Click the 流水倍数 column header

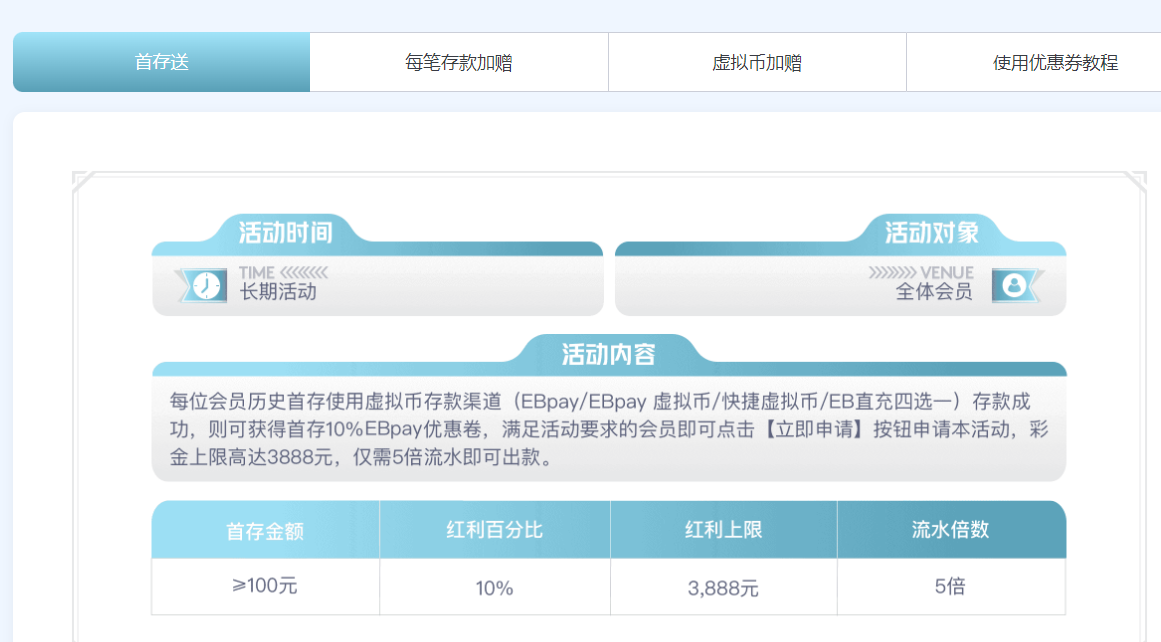(950, 530)
